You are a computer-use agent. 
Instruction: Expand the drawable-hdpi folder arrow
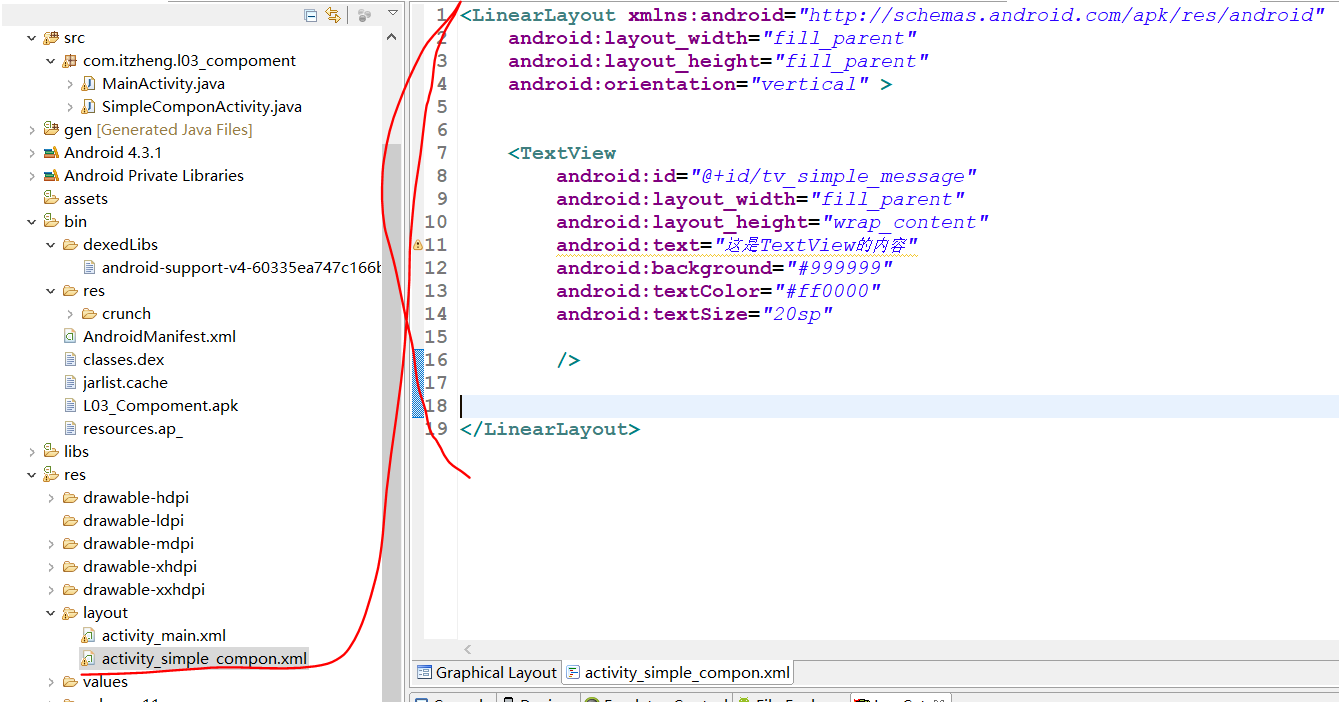pyautogui.click(x=51, y=498)
